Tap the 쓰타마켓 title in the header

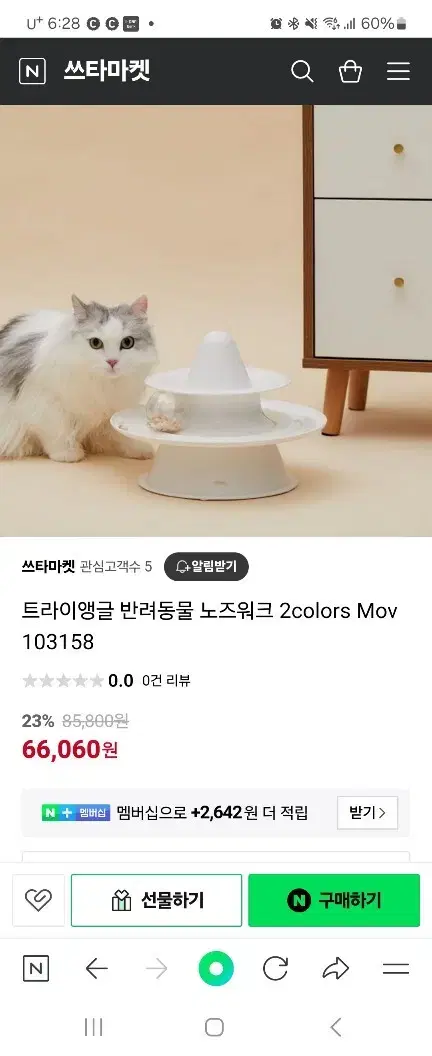(107, 71)
